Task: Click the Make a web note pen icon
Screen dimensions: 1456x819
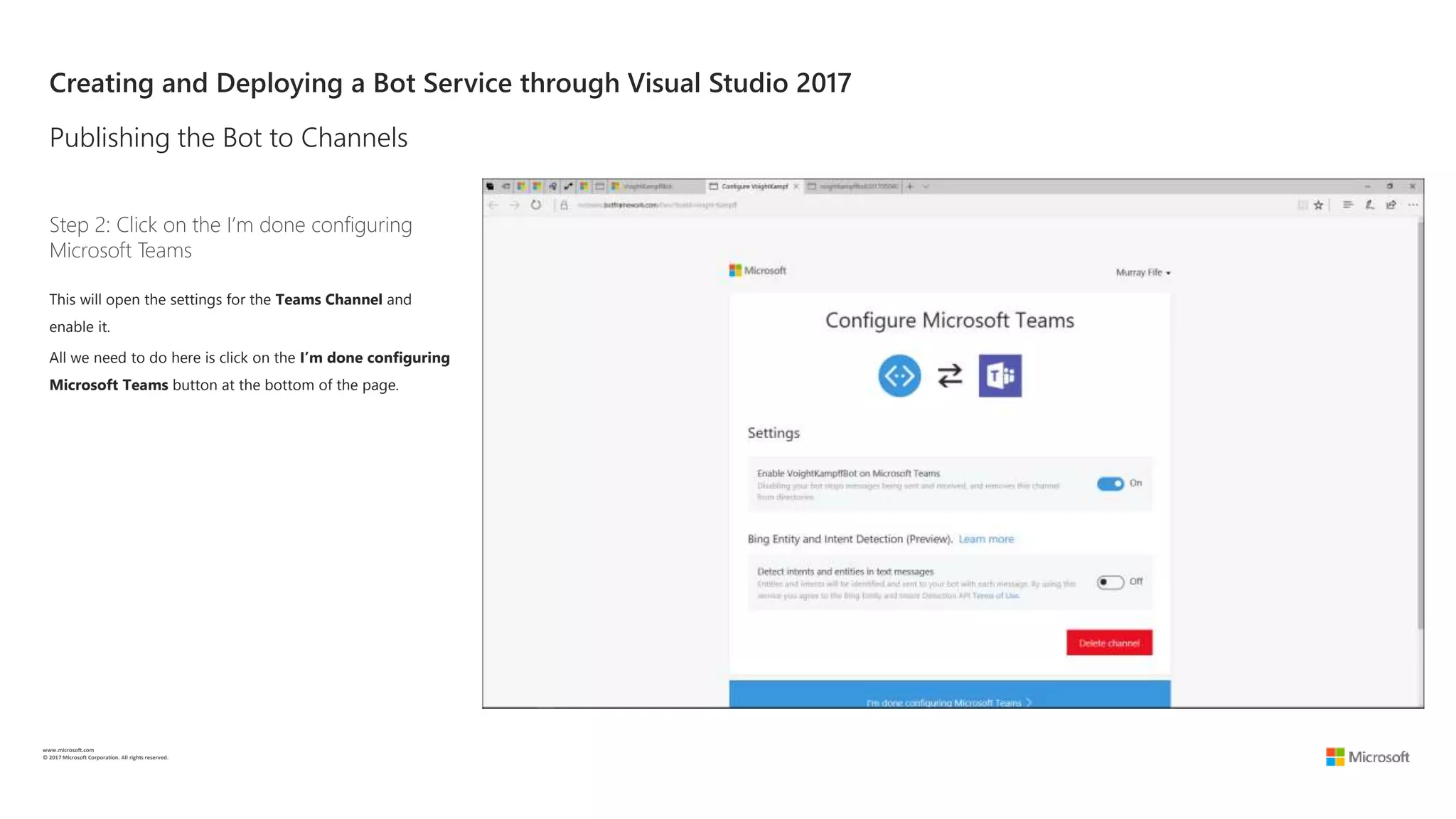Action: point(1369,205)
